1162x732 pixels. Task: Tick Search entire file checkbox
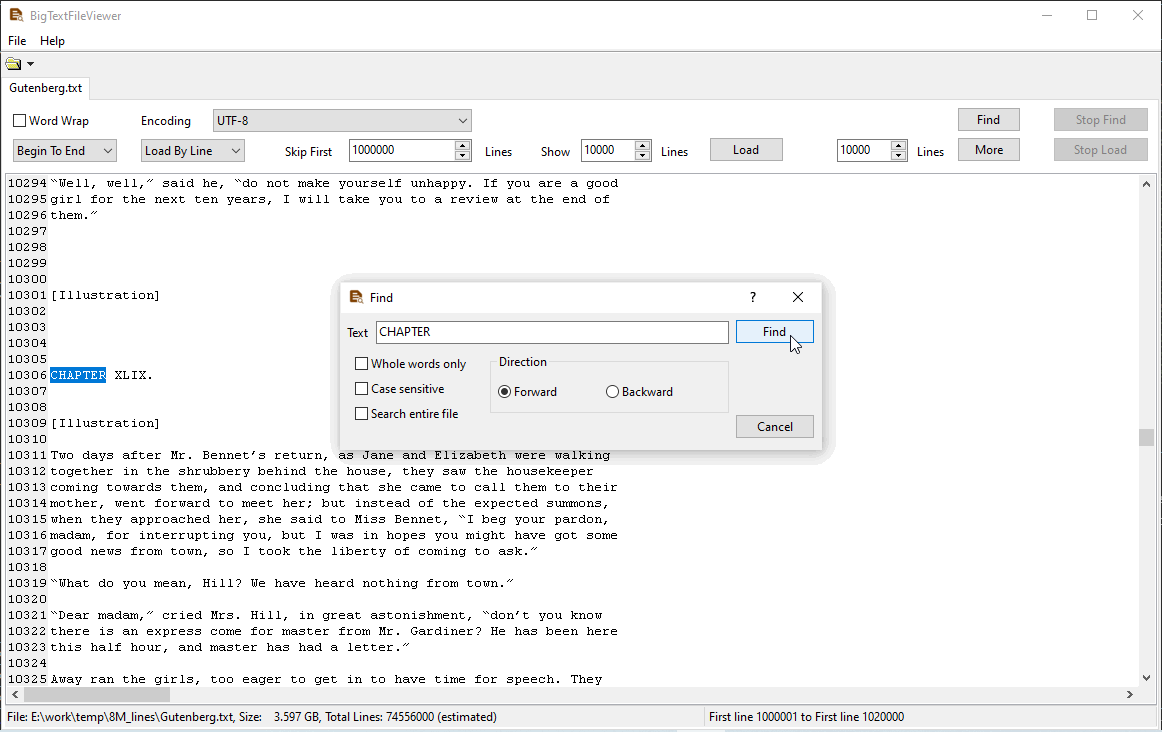coord(362,414)
